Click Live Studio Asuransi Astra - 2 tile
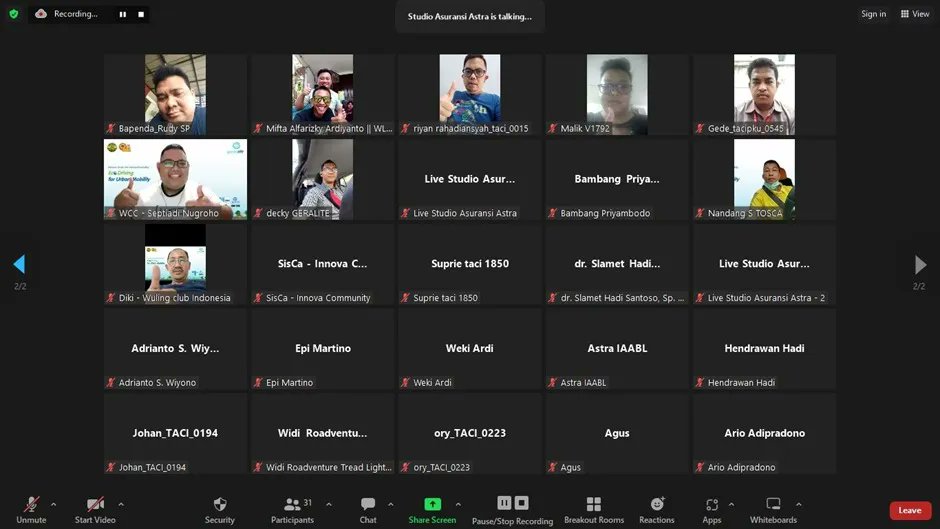The height and width of the screenshot is (529, 940). (764, 264)
